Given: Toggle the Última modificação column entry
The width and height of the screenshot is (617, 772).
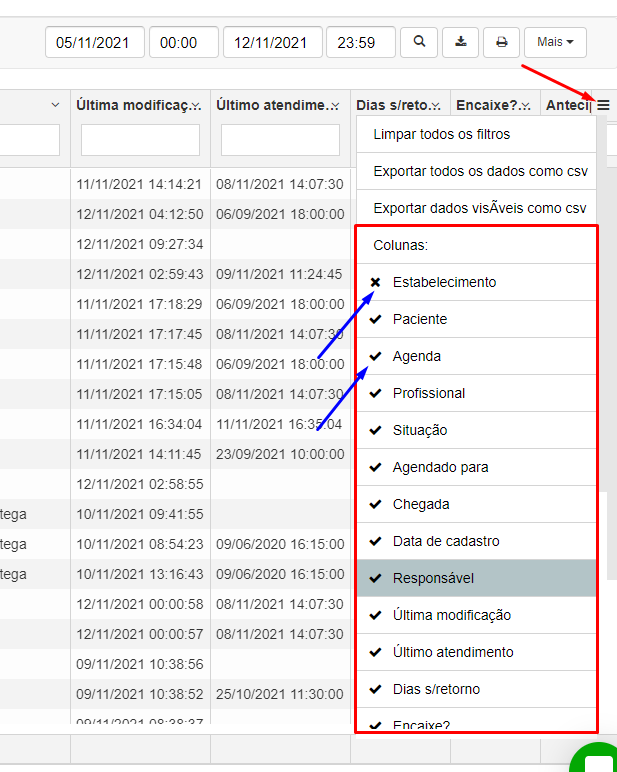Looking at the screenshot, I should pyautogui.click(x=476, y=615).
